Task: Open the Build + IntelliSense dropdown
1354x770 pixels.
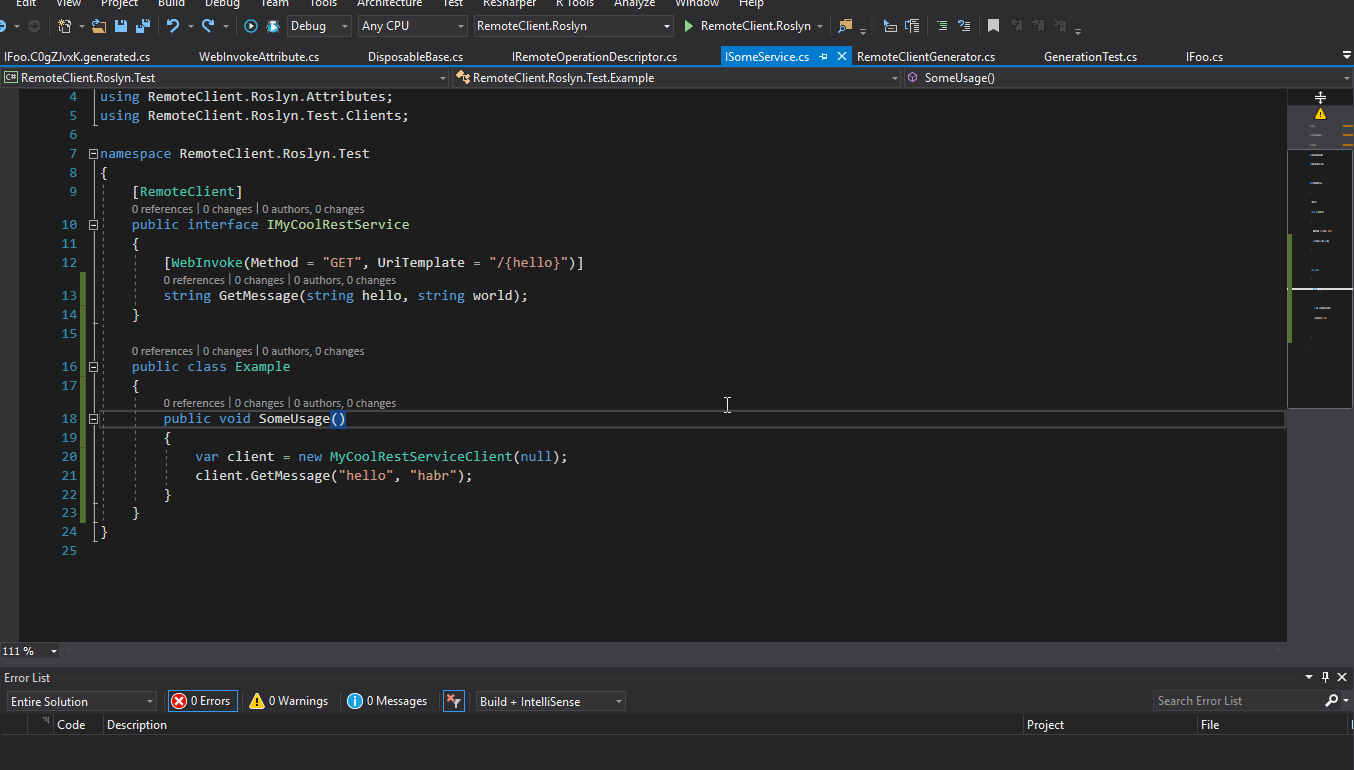Action: point(550,701)
